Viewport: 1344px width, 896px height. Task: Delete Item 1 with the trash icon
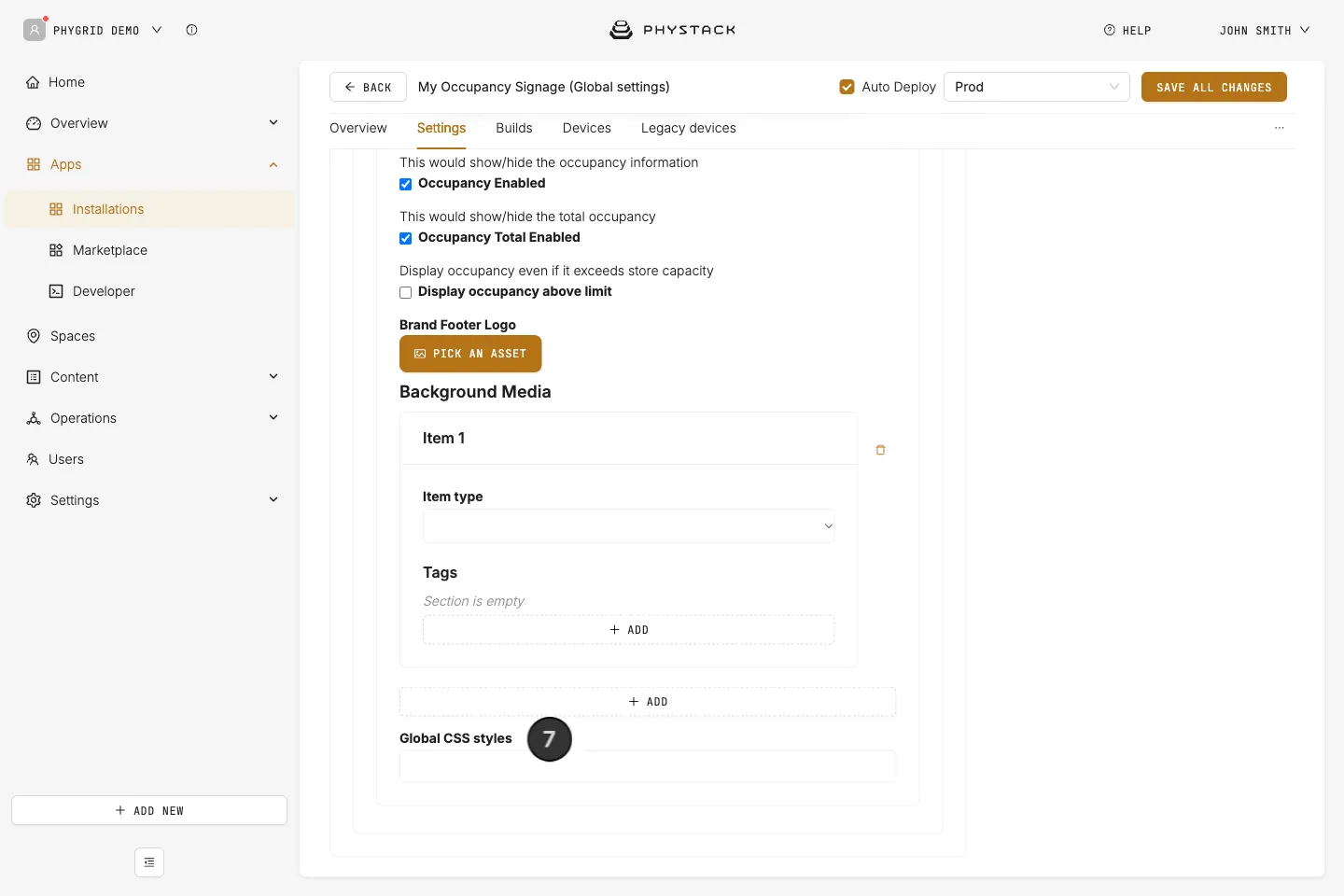pos(880,450)
